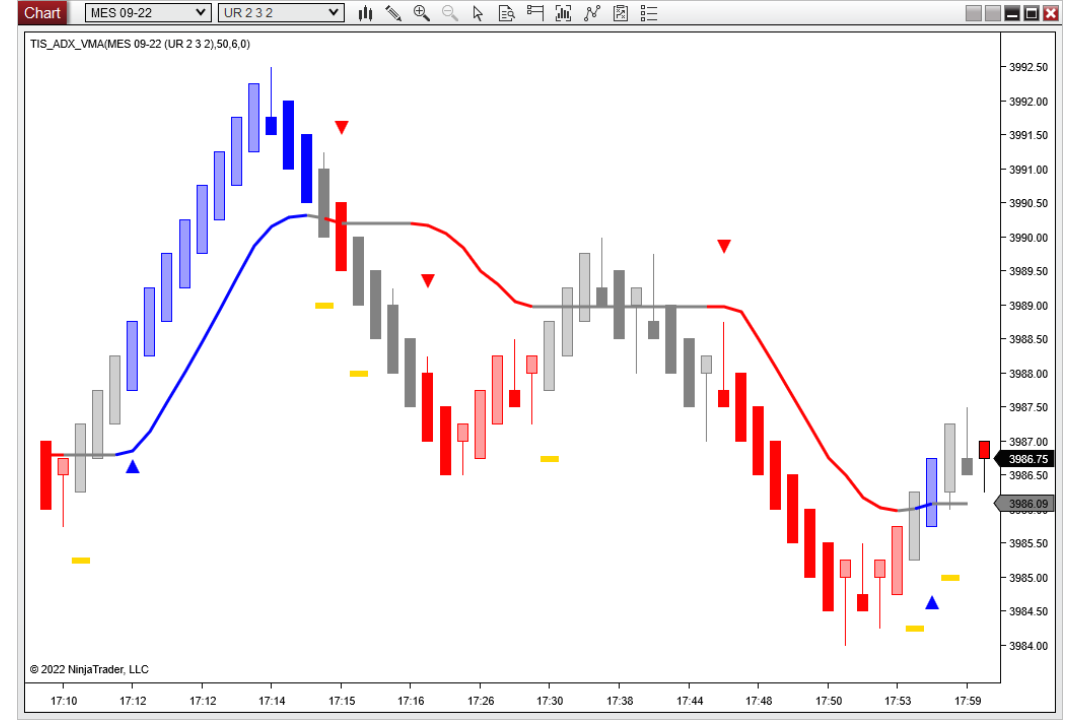Image resolution: width=1080 pixels, height=720 pixels.
Task: Open the data series bars icon
Action: 563,13
